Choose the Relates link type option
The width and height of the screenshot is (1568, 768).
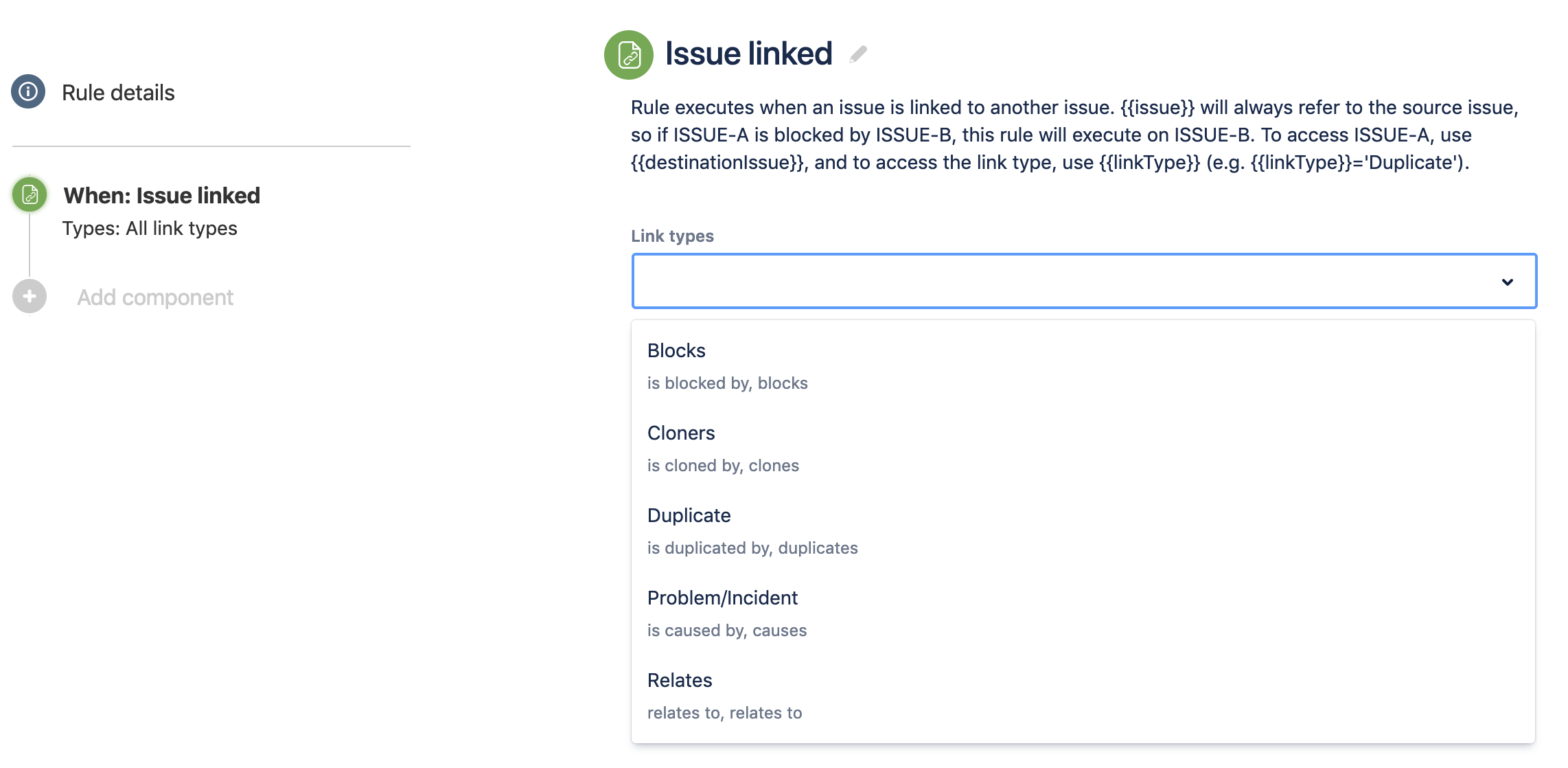point(680,681)
